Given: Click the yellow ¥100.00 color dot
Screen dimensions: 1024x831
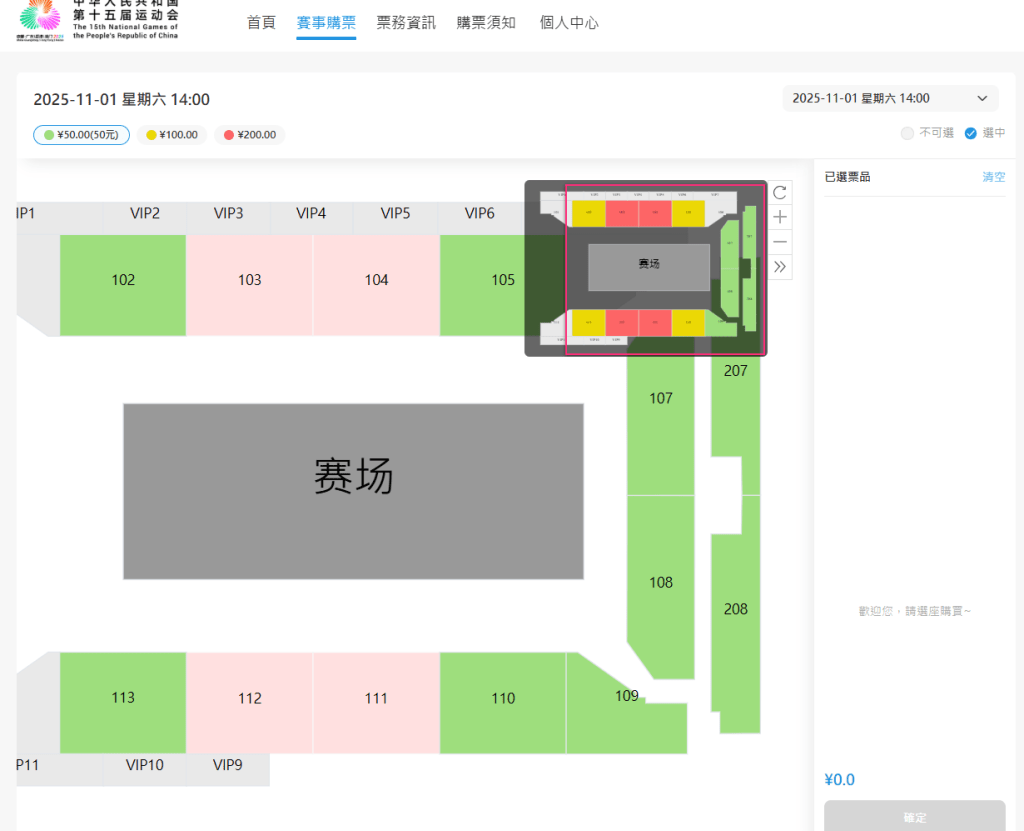Looking at the screenshot, I should click(x=152, y=135).
